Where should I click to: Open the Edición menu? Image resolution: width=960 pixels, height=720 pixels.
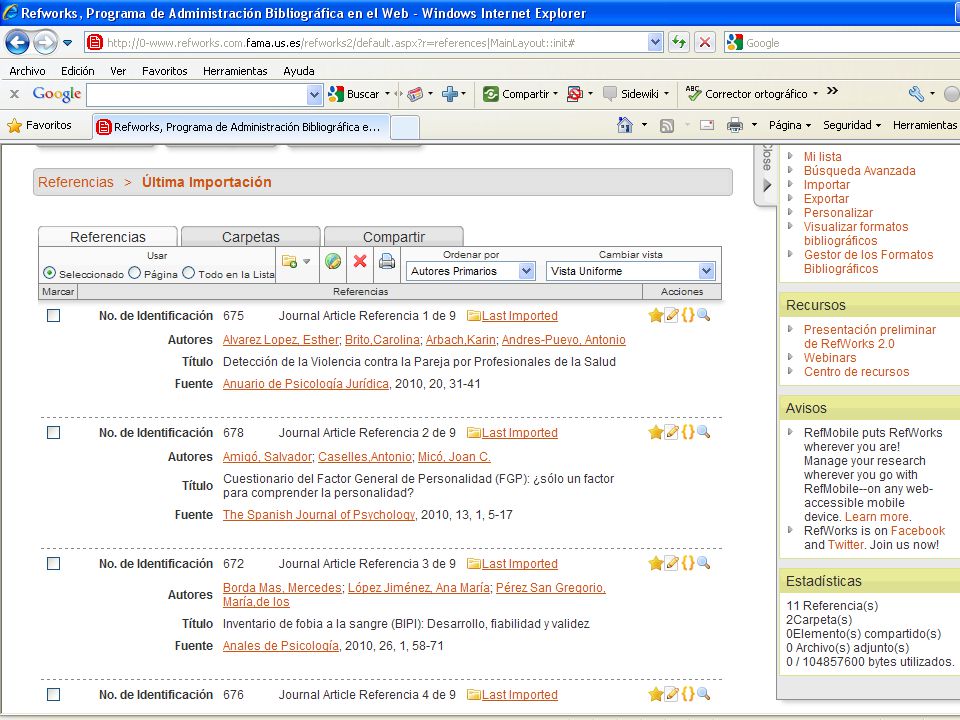[x=78, y=71]
